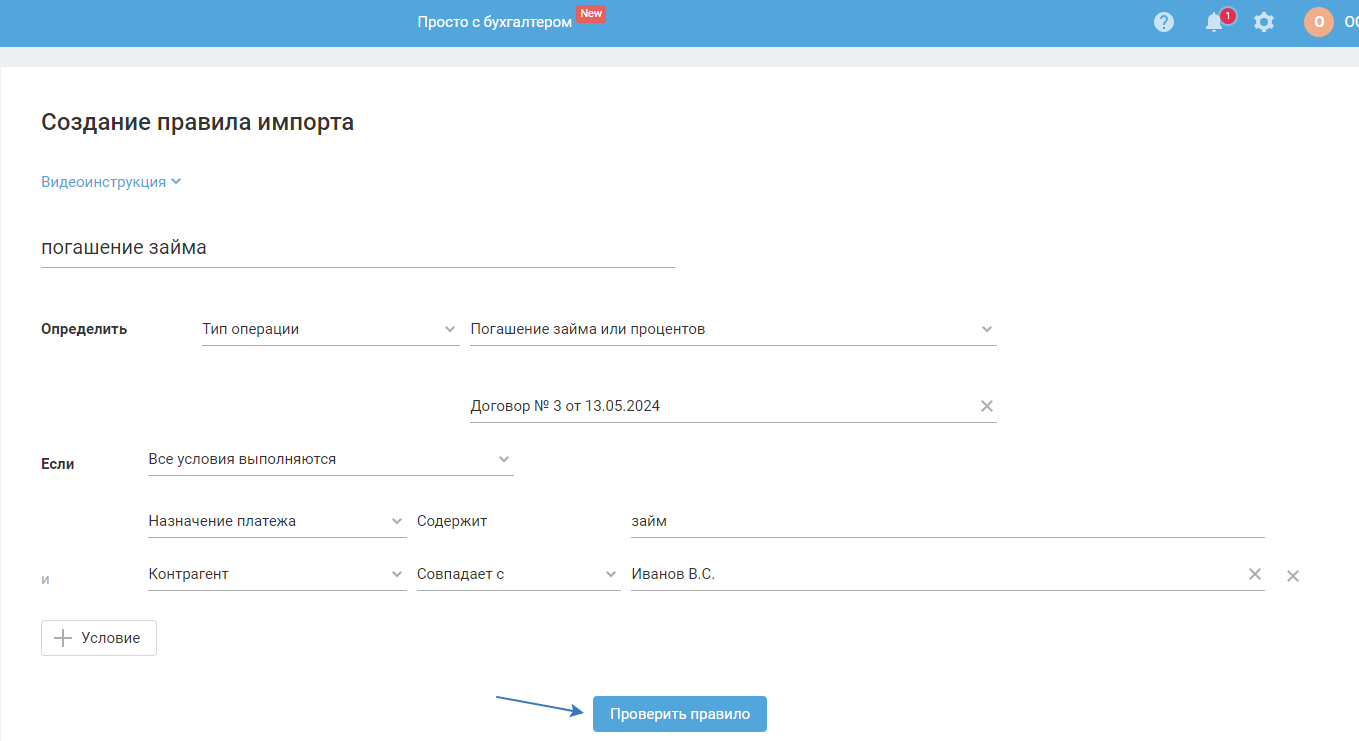Open notifications bell icon
Screen dimensions: 1359x741
(x=1214, y=22)
